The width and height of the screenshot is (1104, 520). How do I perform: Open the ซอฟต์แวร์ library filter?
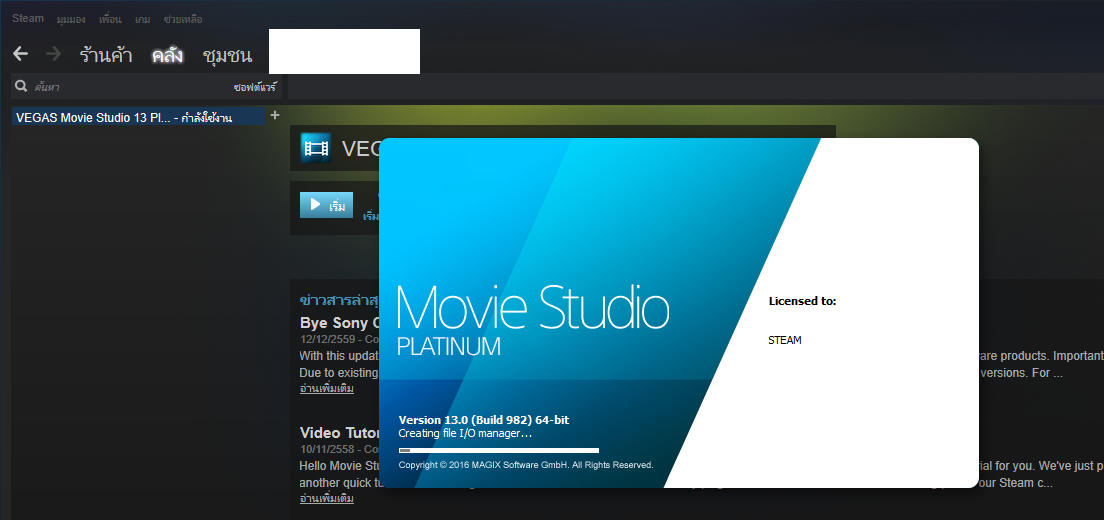tap(256, 87)
